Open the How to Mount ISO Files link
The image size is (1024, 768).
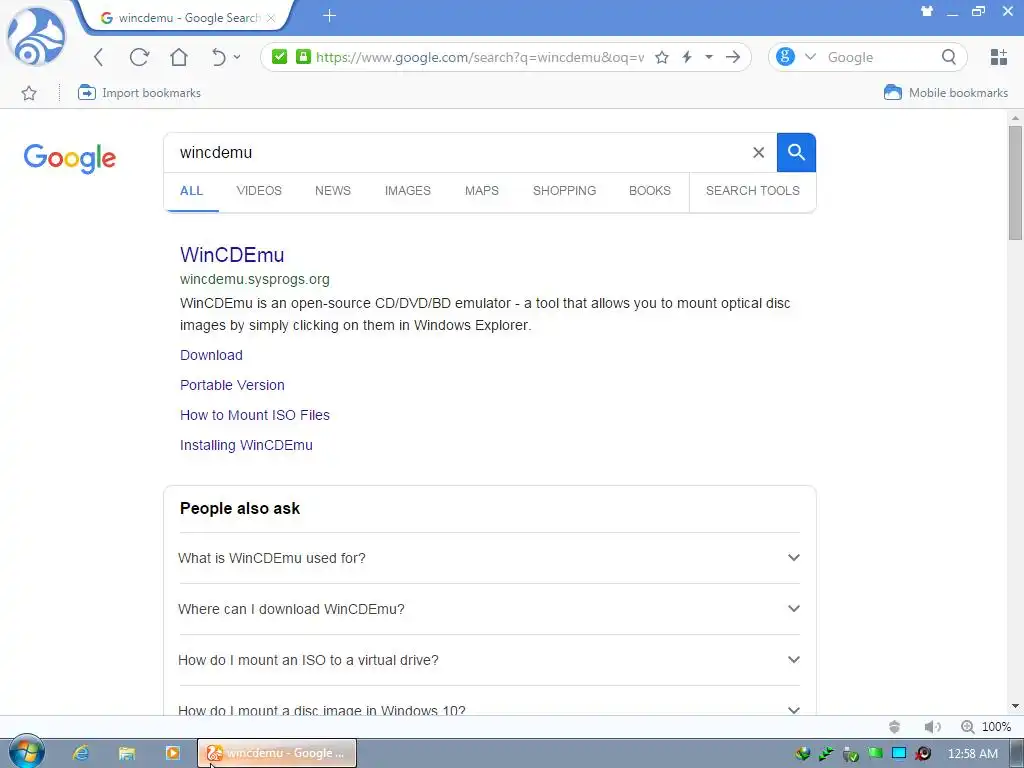pyautogui.click(x=255, y=415)
